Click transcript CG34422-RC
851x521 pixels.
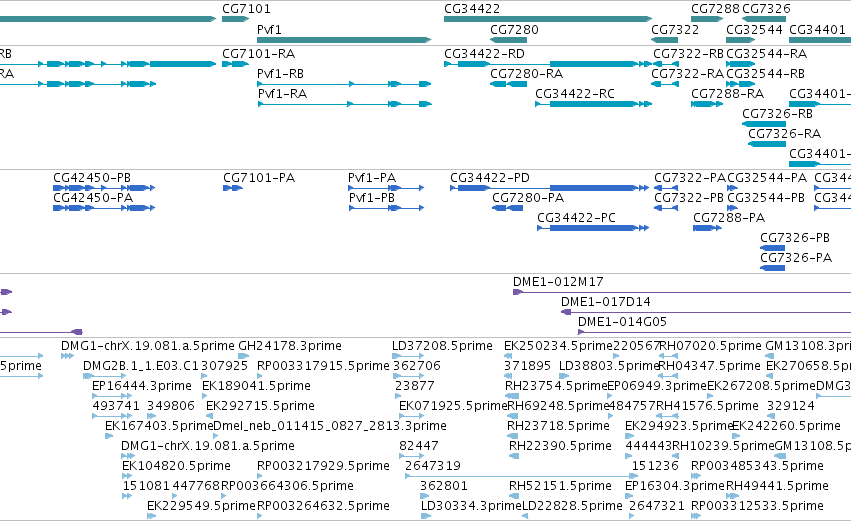pos(575,94)
